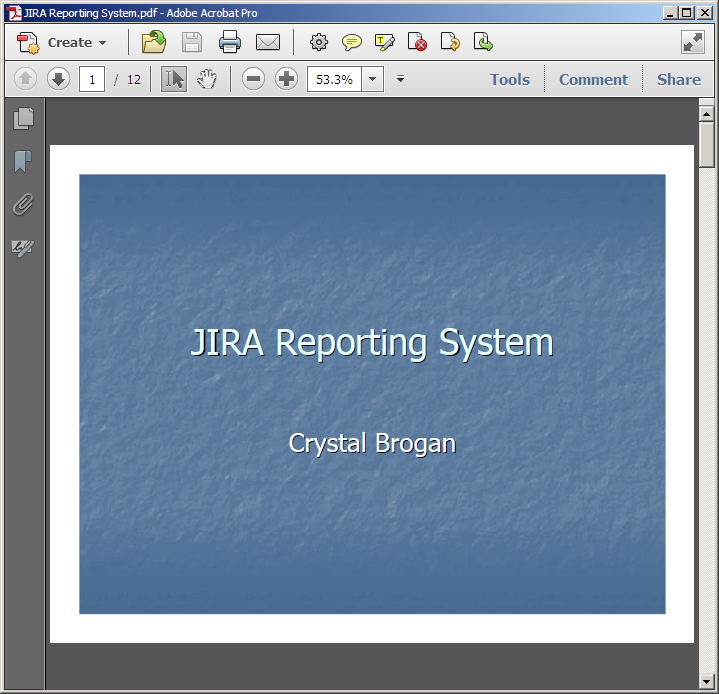Select the Hand pan tool
Viewport: 719px width, 694px height.
point(207,79)
